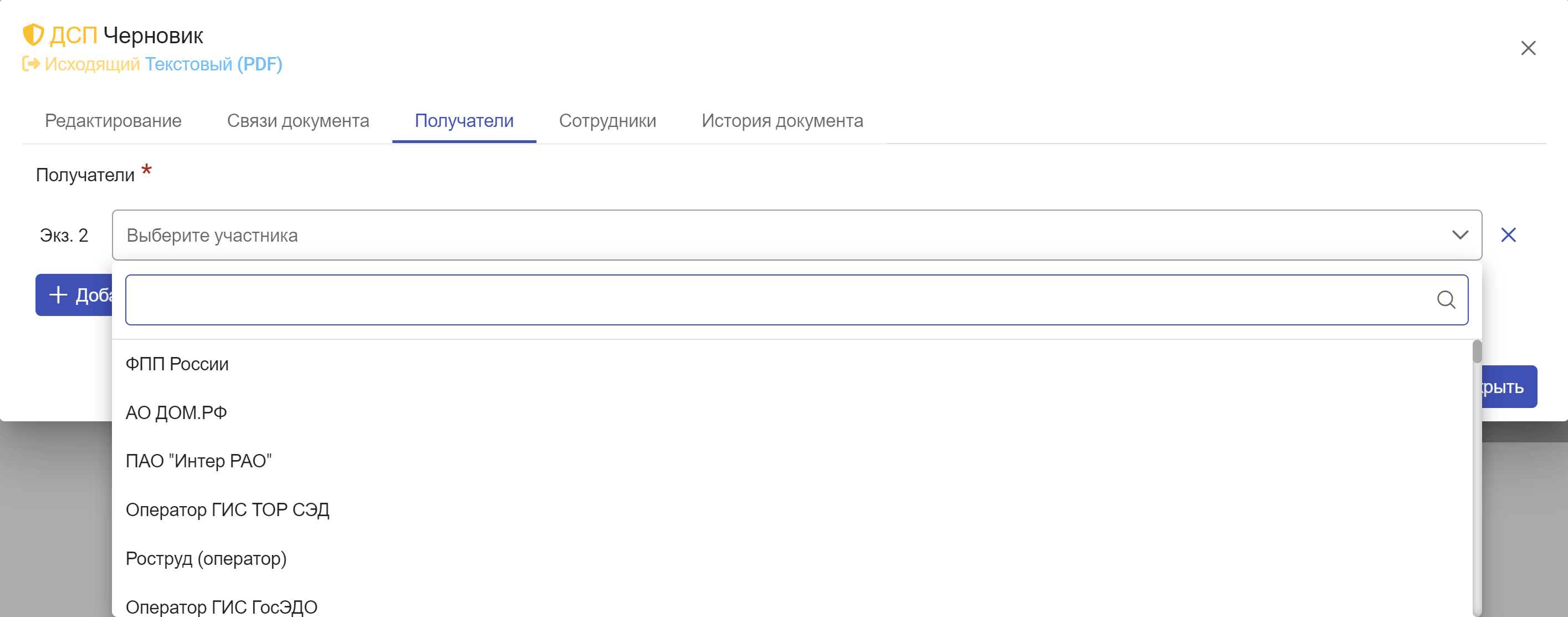
Task: Pick ПАО "Интер РАО" from the list
Action: [x=791, y=461]
